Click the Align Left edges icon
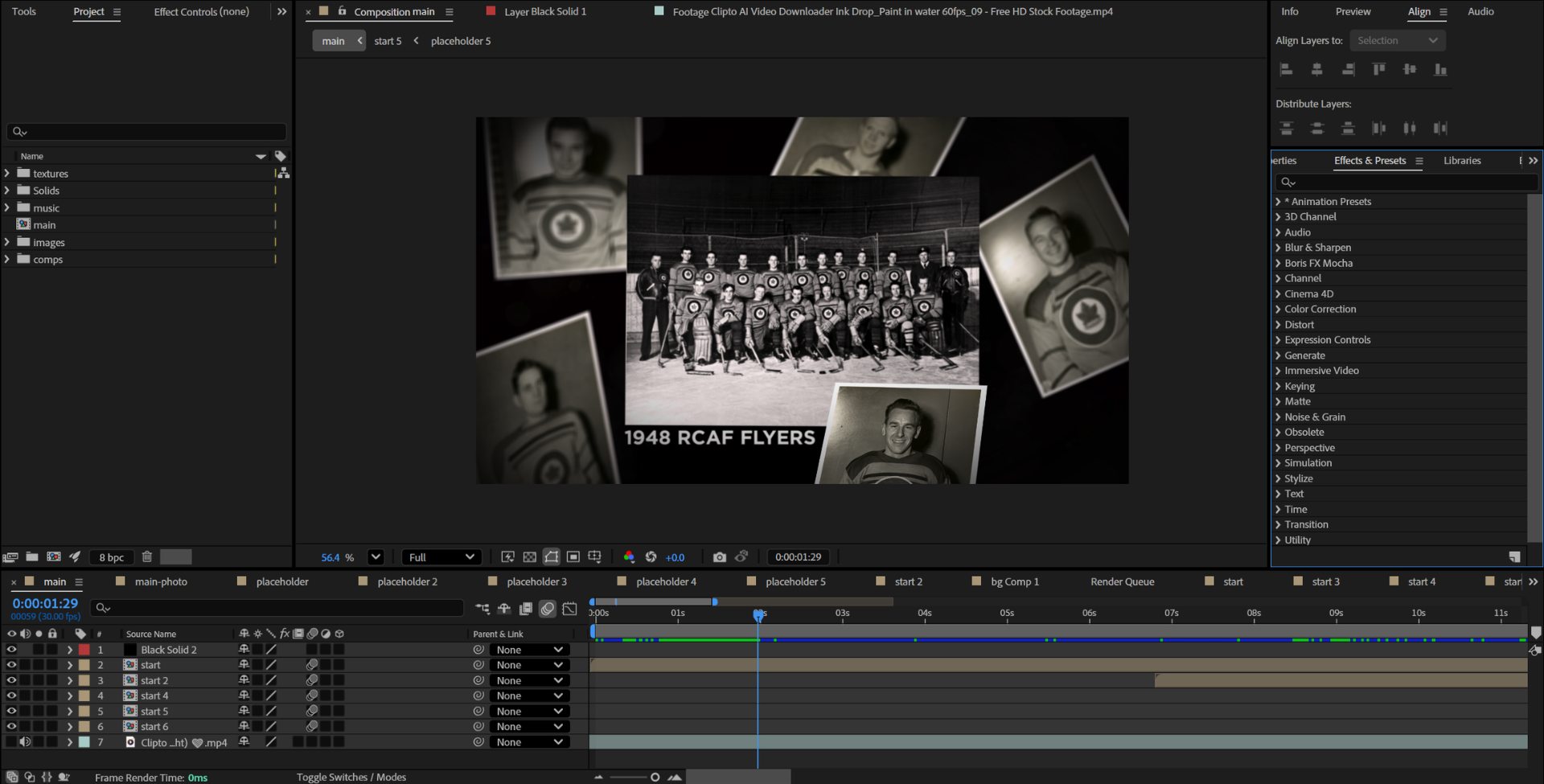Image resolution: width=1544 pixels, height=784 pixels. (1287, 69)
